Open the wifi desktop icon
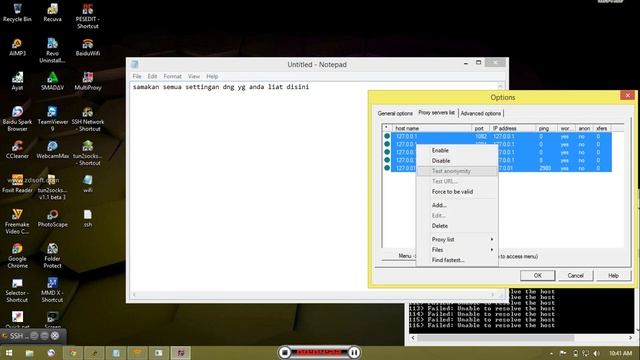Screen dimensions: 640x360 (87, 184)
